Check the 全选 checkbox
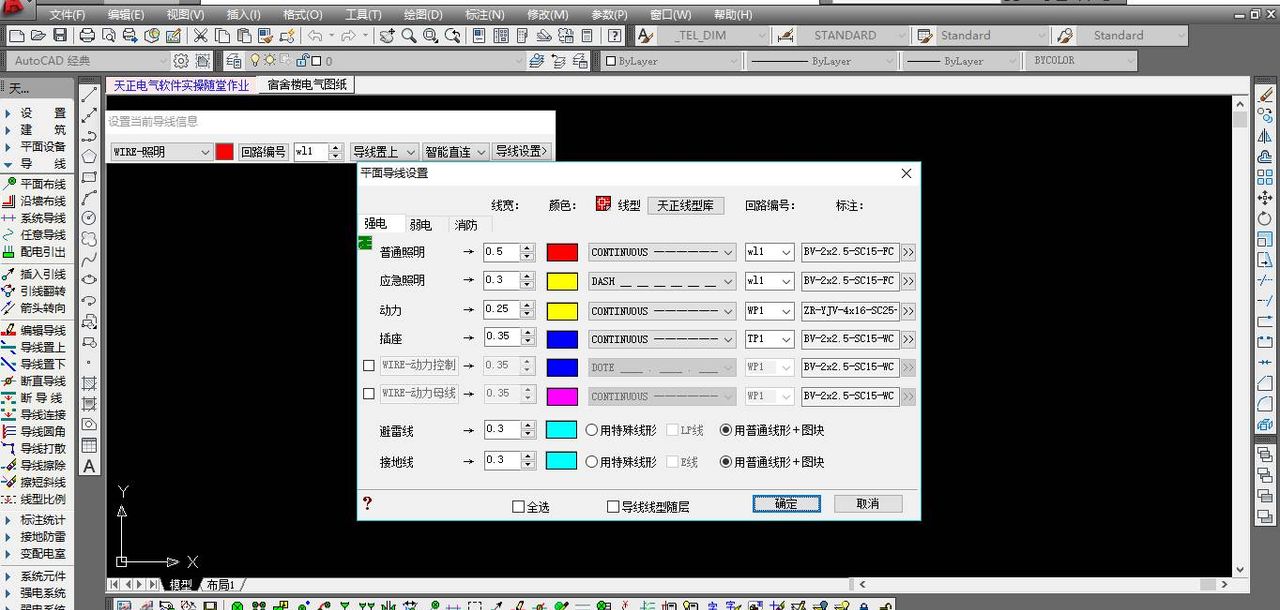 (x=516, y=506)
